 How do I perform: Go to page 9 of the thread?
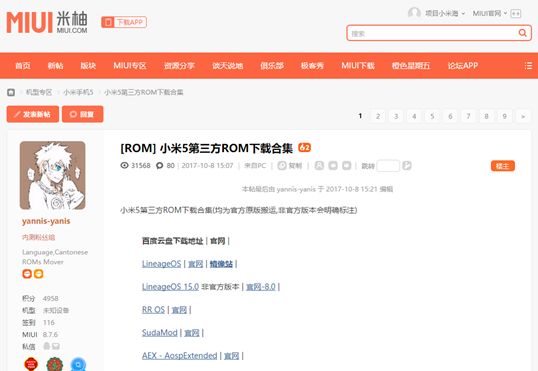(504, 116)
